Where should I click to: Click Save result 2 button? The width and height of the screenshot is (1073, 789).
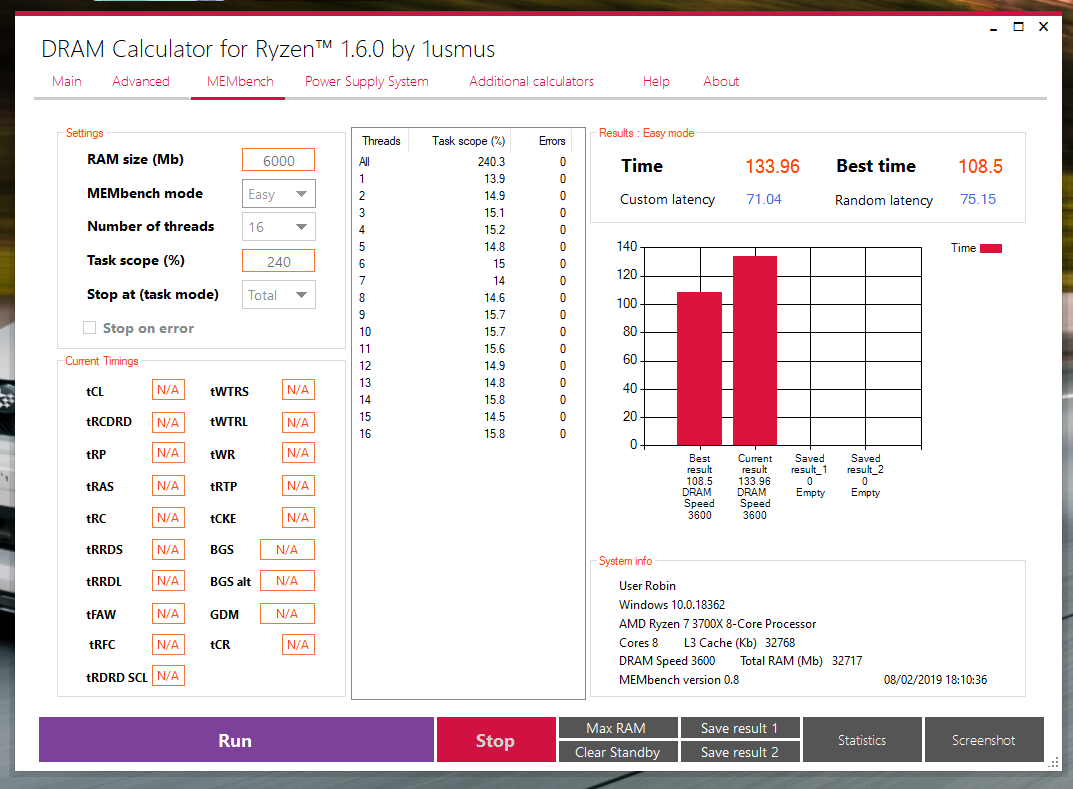tap(740, 751)
